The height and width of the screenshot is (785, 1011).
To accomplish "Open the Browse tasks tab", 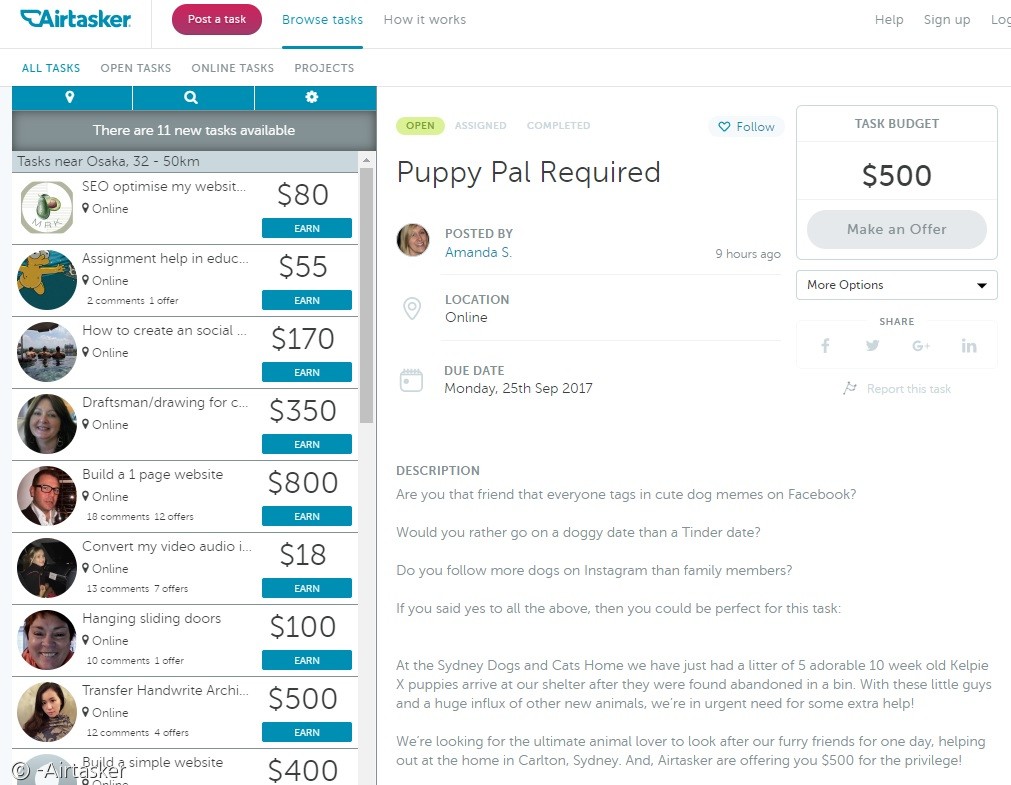I will [322, 20].
